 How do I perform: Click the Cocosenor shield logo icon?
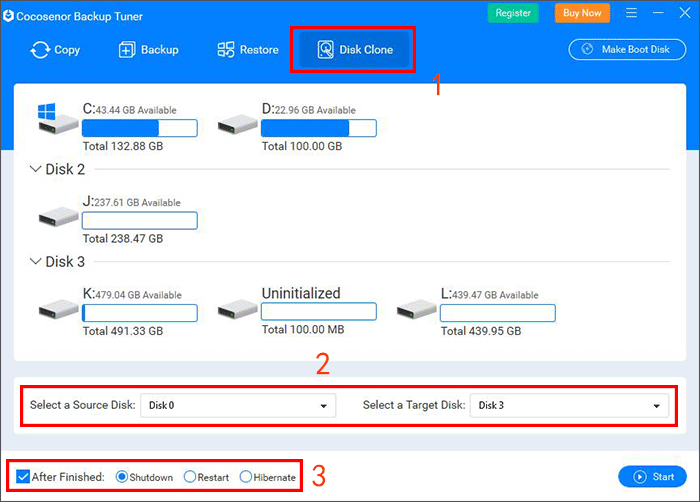[8, 16]
